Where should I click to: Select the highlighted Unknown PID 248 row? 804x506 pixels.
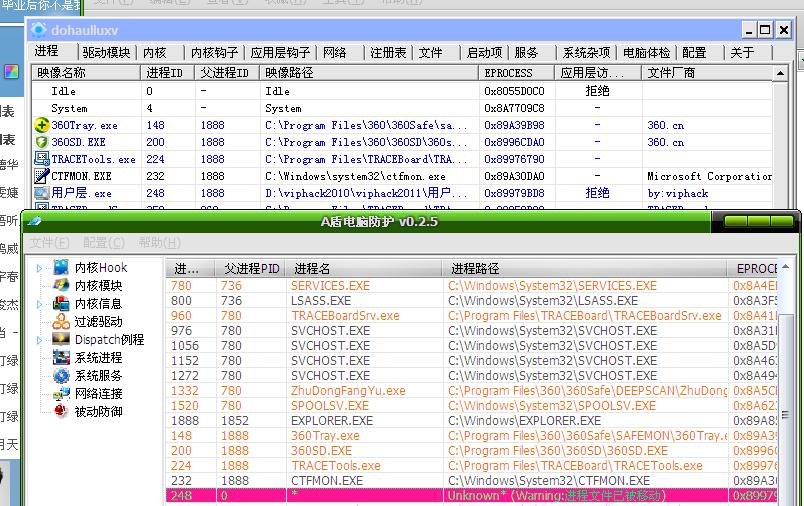[472, 495]
